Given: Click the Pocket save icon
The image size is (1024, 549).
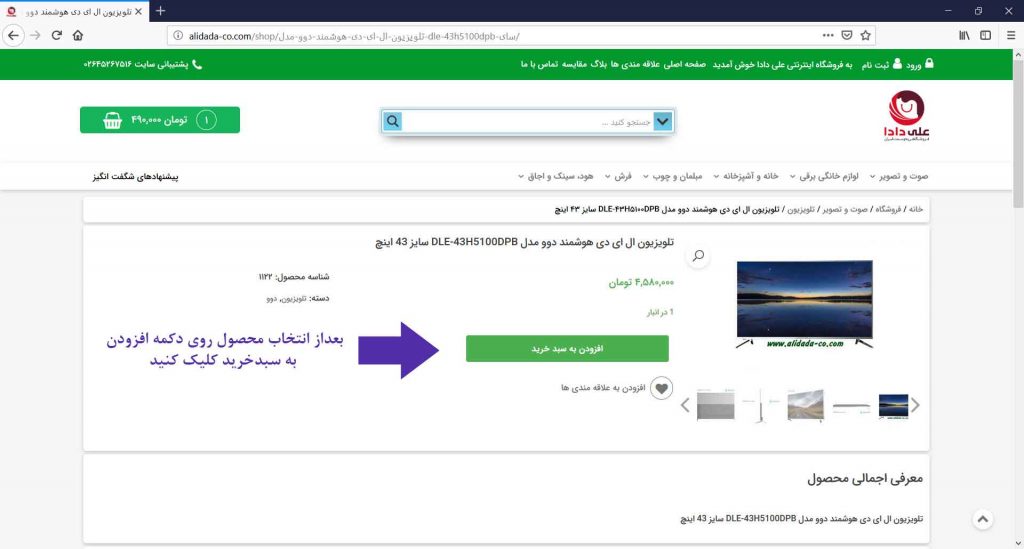Looking at the screenshot, I should [846, 35].
